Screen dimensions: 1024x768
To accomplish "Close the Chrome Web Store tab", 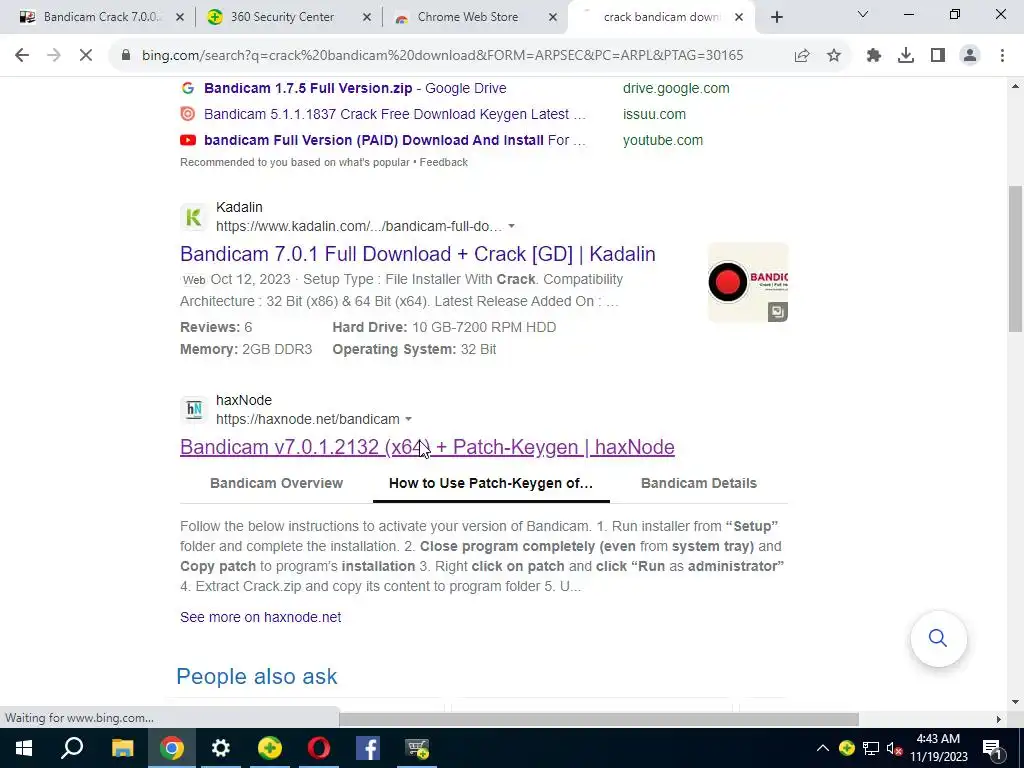I will coord(553,18).
